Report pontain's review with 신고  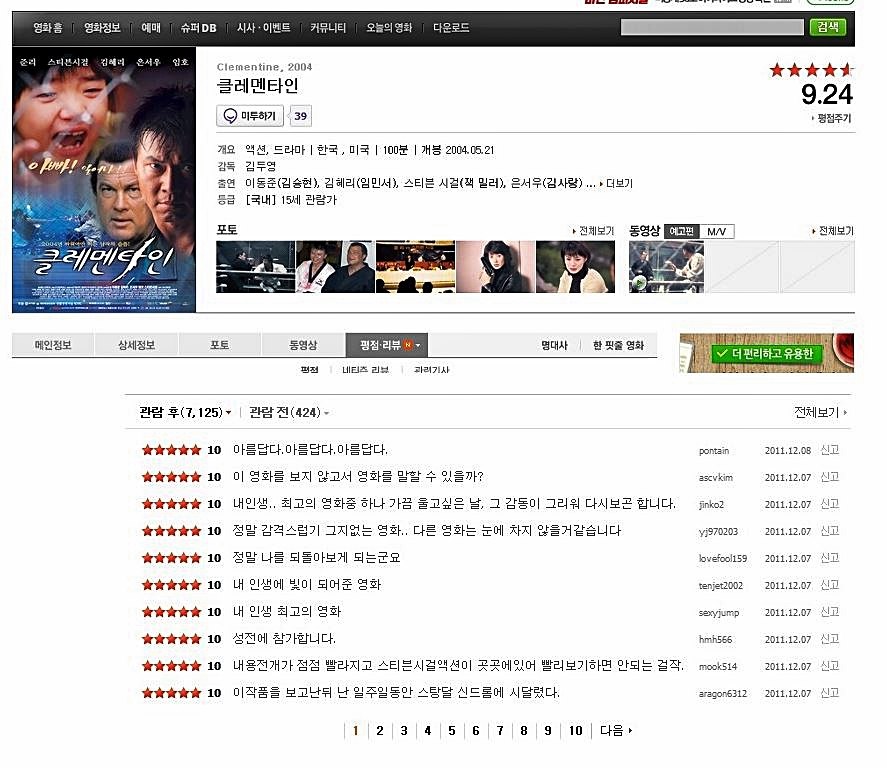click(x=830, y=450)
